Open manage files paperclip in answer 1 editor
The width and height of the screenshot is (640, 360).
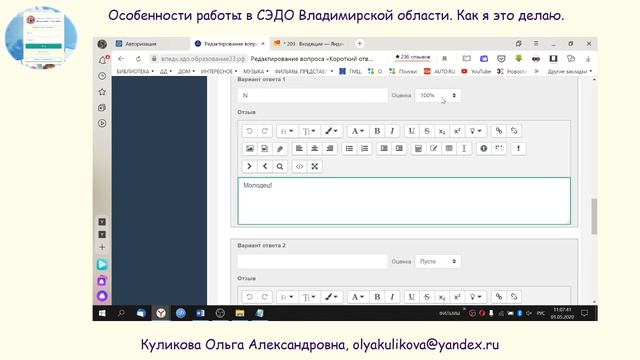click(x=280, y=149)
